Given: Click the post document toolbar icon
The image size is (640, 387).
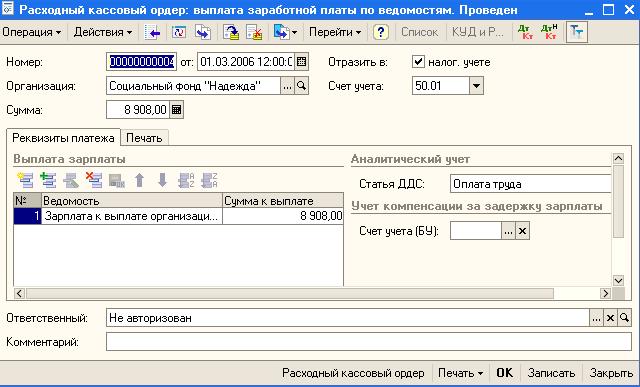Looking at the screenshot, I should coord(231,32).
